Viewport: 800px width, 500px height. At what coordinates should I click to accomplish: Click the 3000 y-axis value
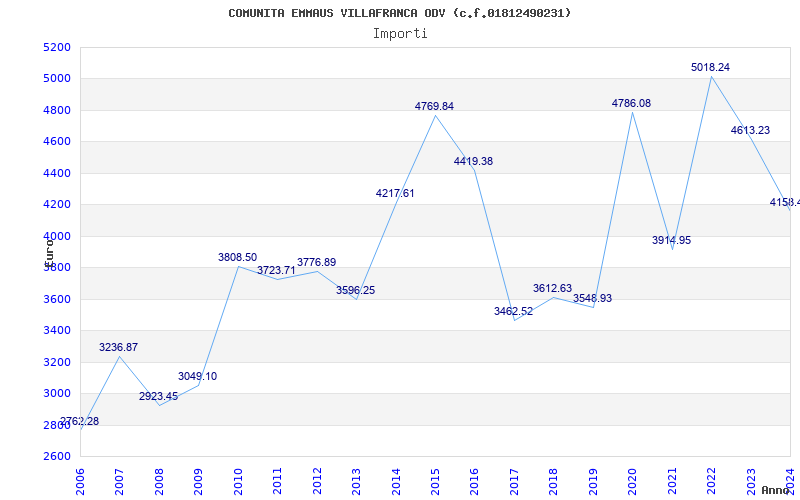[x=58, y=393]
